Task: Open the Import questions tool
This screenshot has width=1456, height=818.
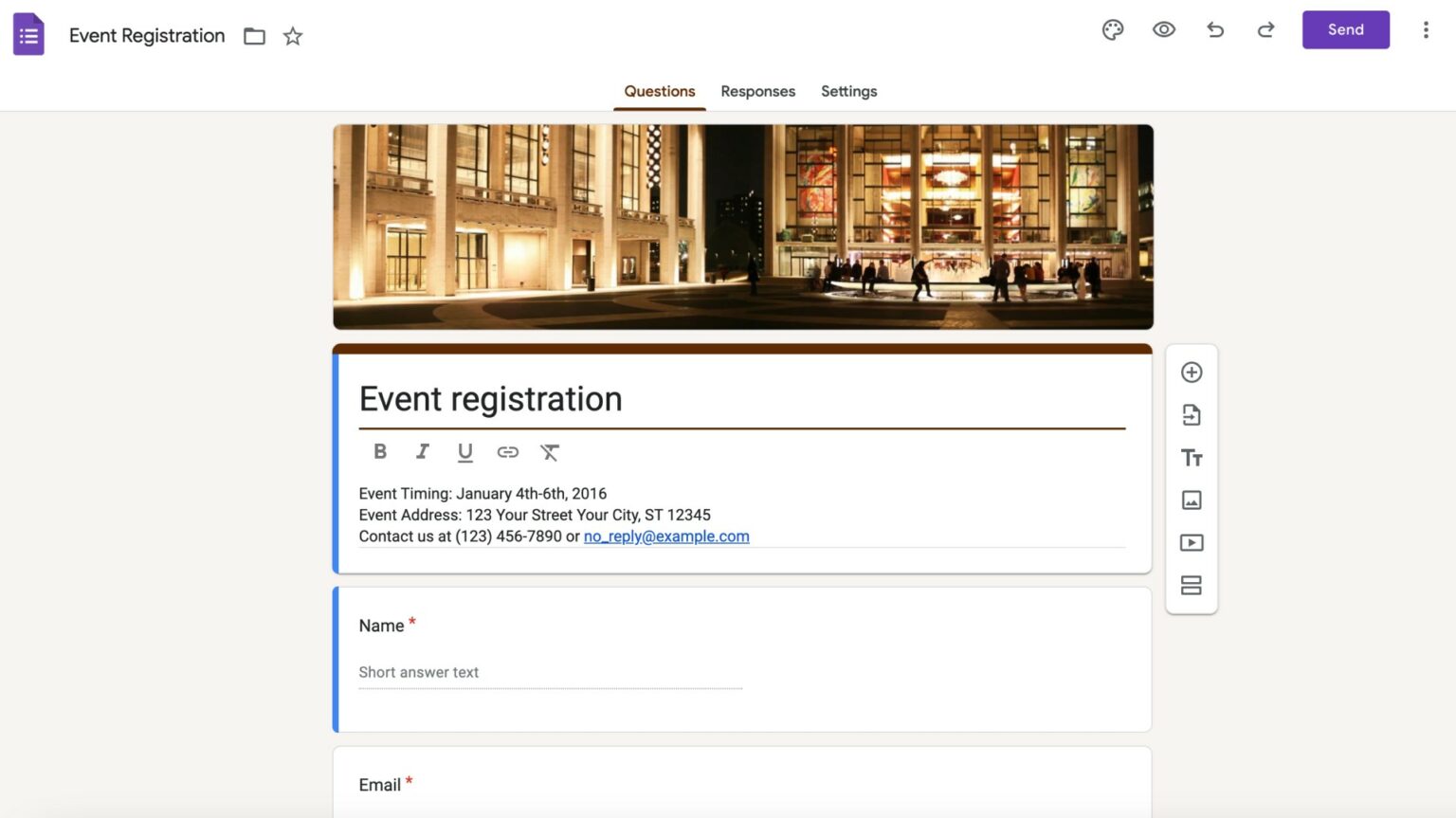Action: point(1192,415)
